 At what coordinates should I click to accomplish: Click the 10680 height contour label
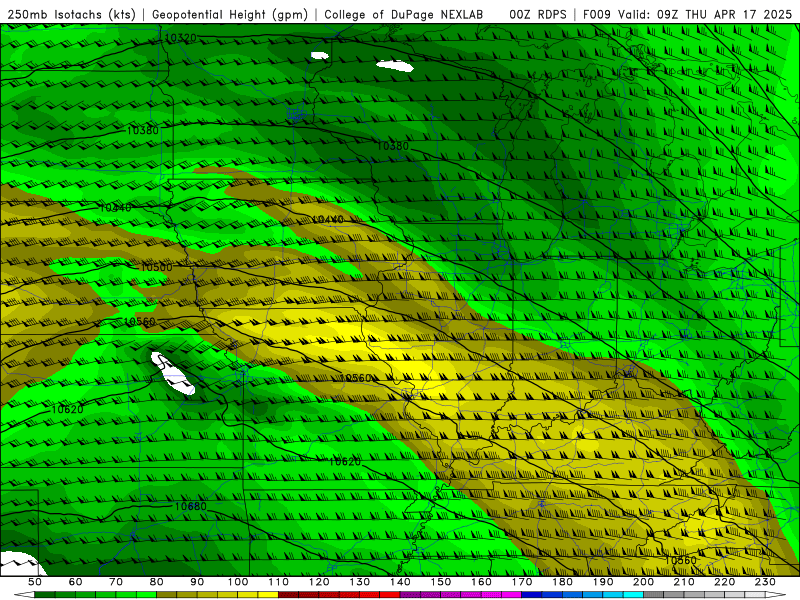click(x=191, y=506)
